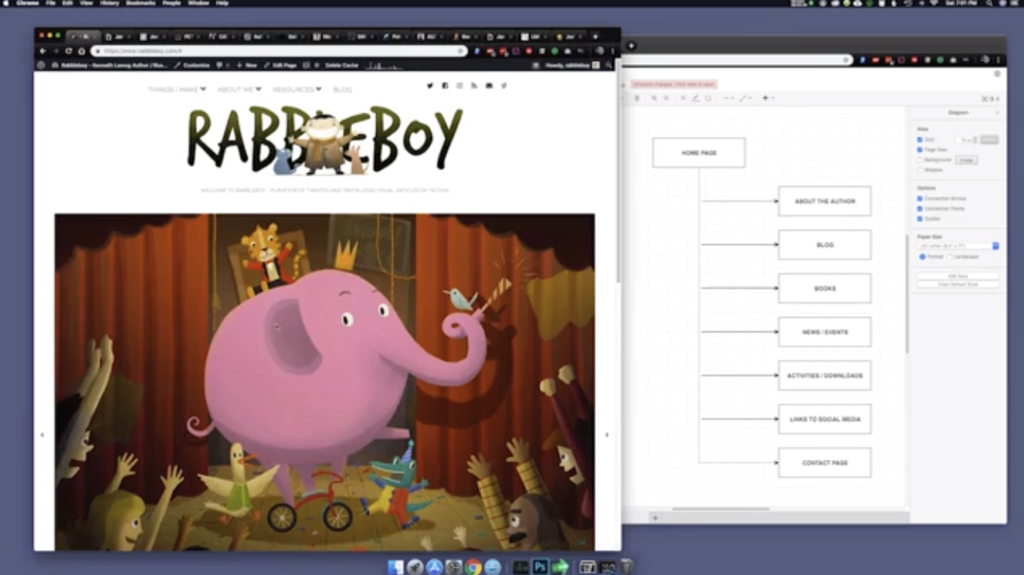Click the grid color swatch beside grid size

(989, 140)
